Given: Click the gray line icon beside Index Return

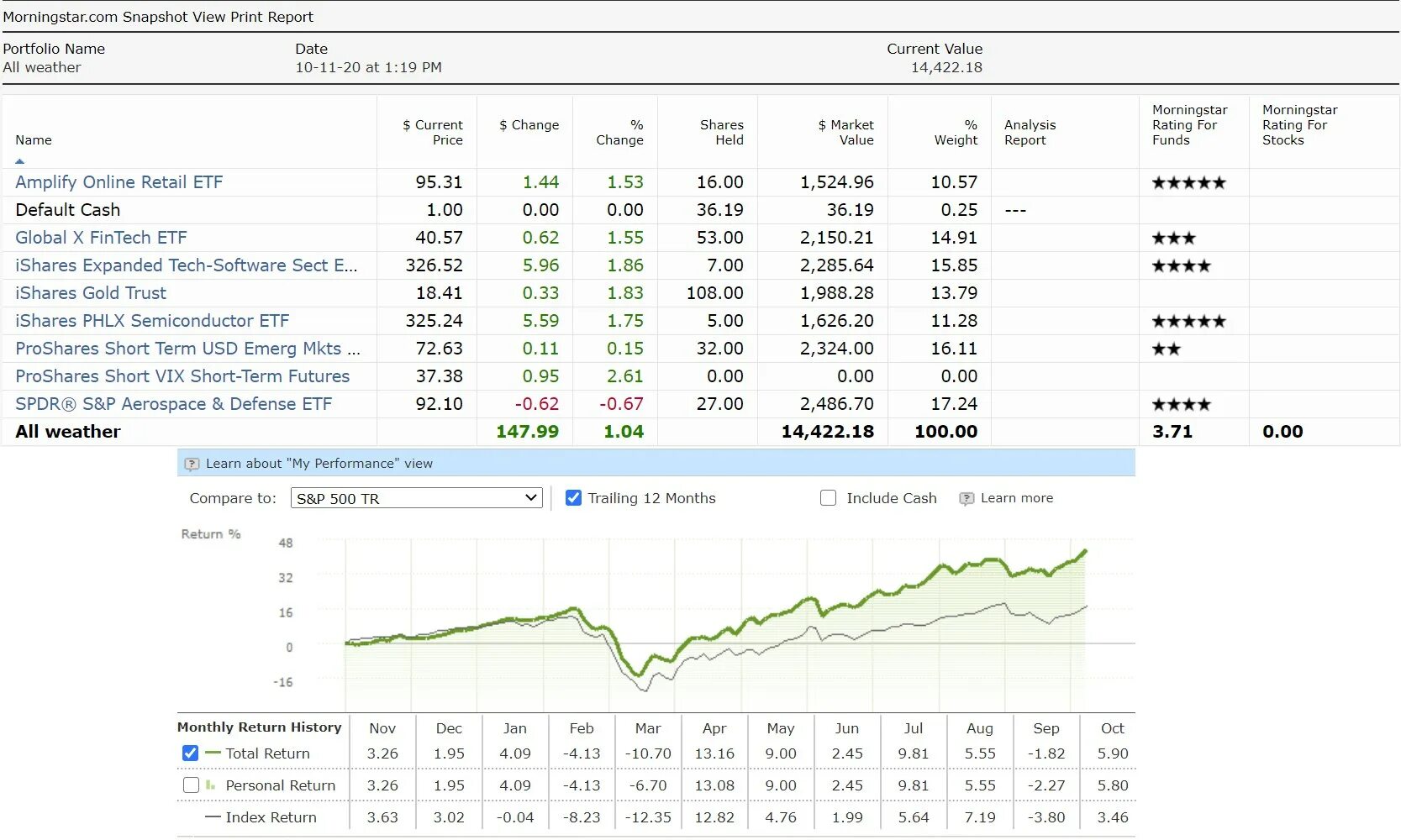Looking at the screenshot, I should pos(213,817).
